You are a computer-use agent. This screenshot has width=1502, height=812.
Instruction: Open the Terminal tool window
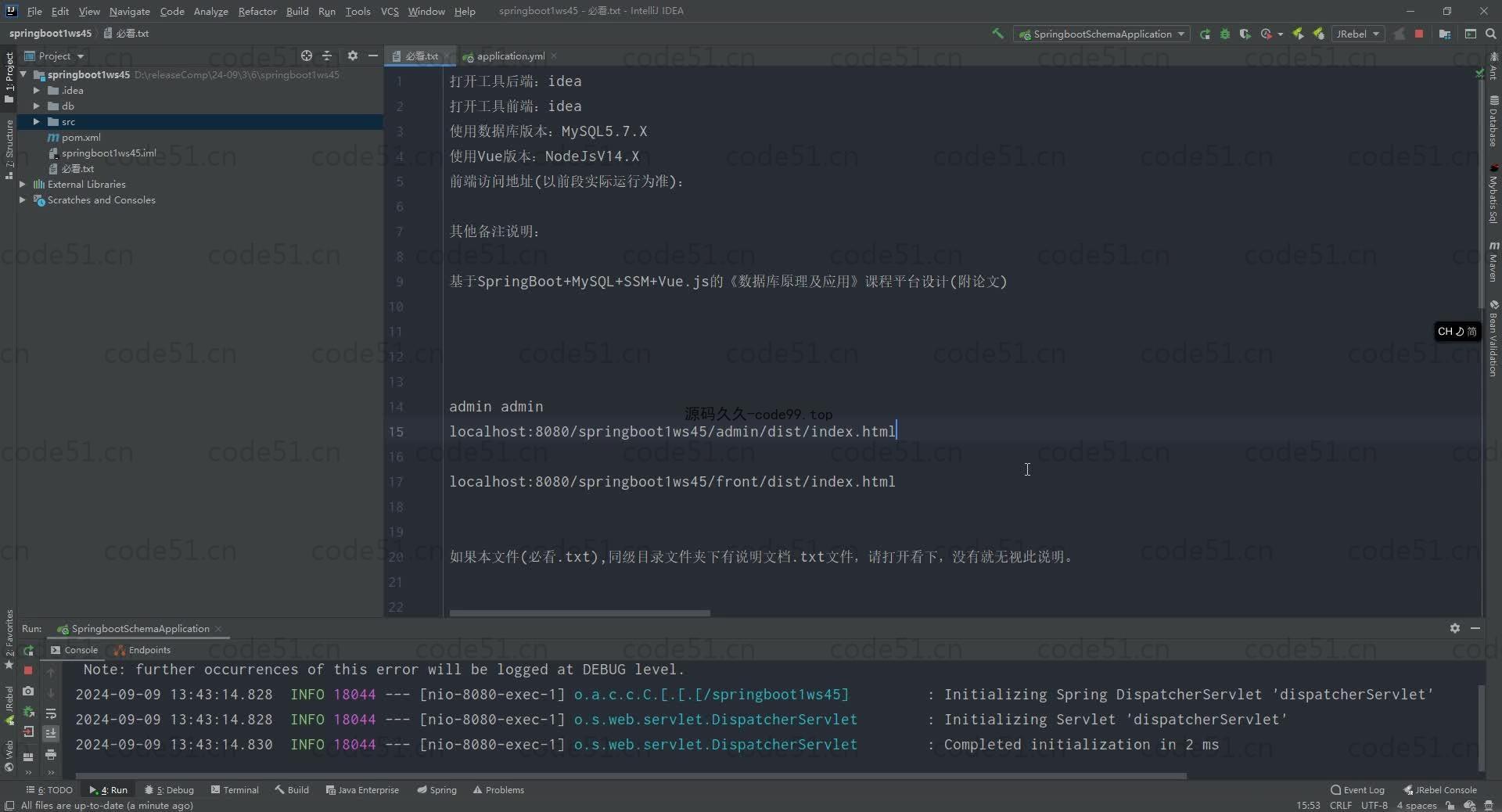pyautogui.click(x=235, y=790)
